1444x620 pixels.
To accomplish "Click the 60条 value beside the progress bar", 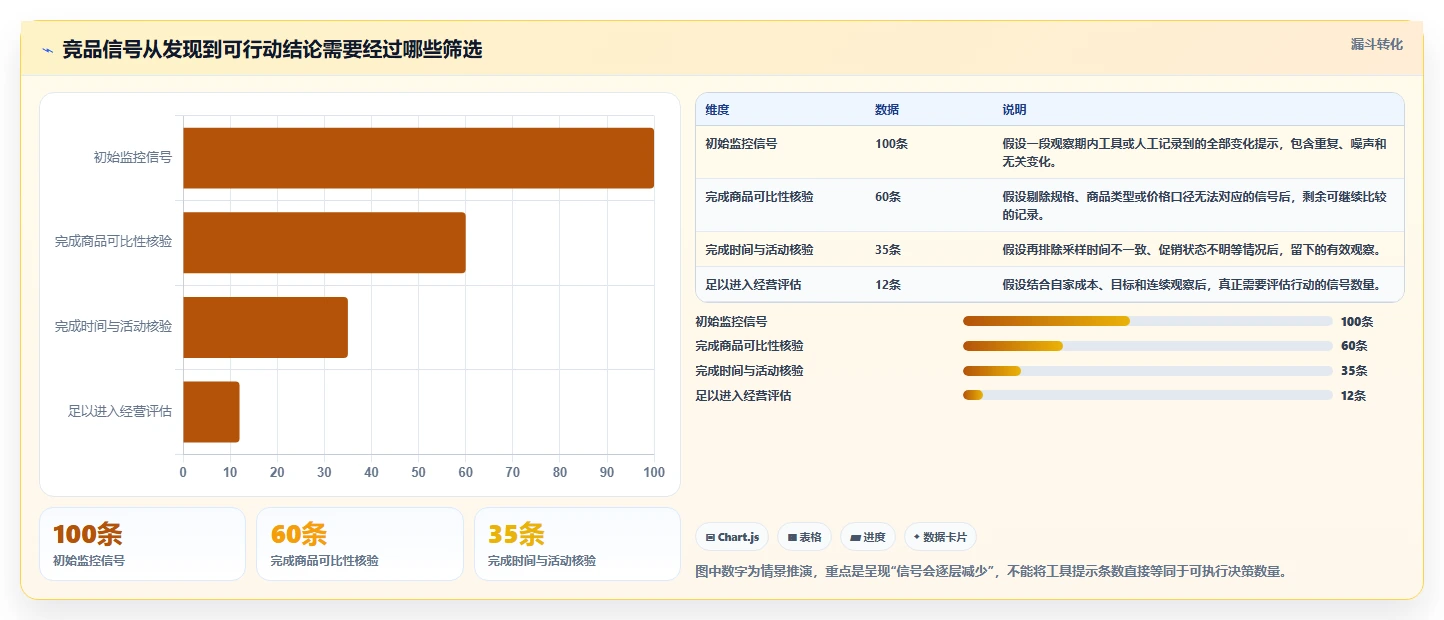I will coord(1354,346).
